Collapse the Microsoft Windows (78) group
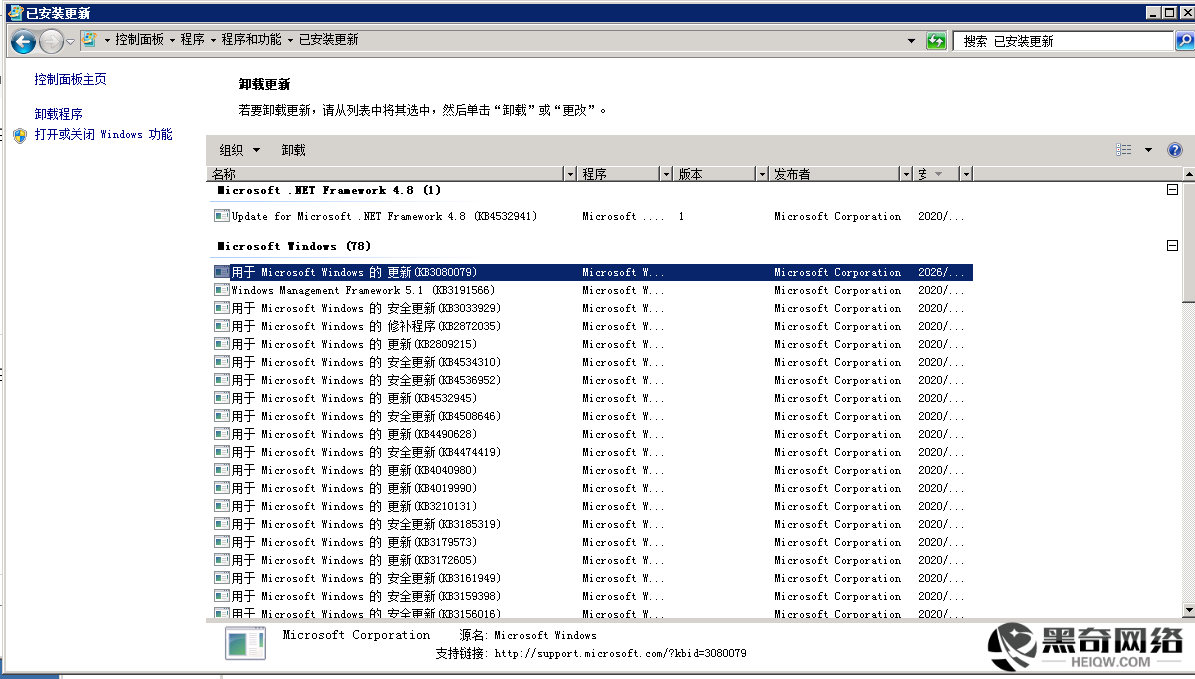 click(x=1172, y=246)
